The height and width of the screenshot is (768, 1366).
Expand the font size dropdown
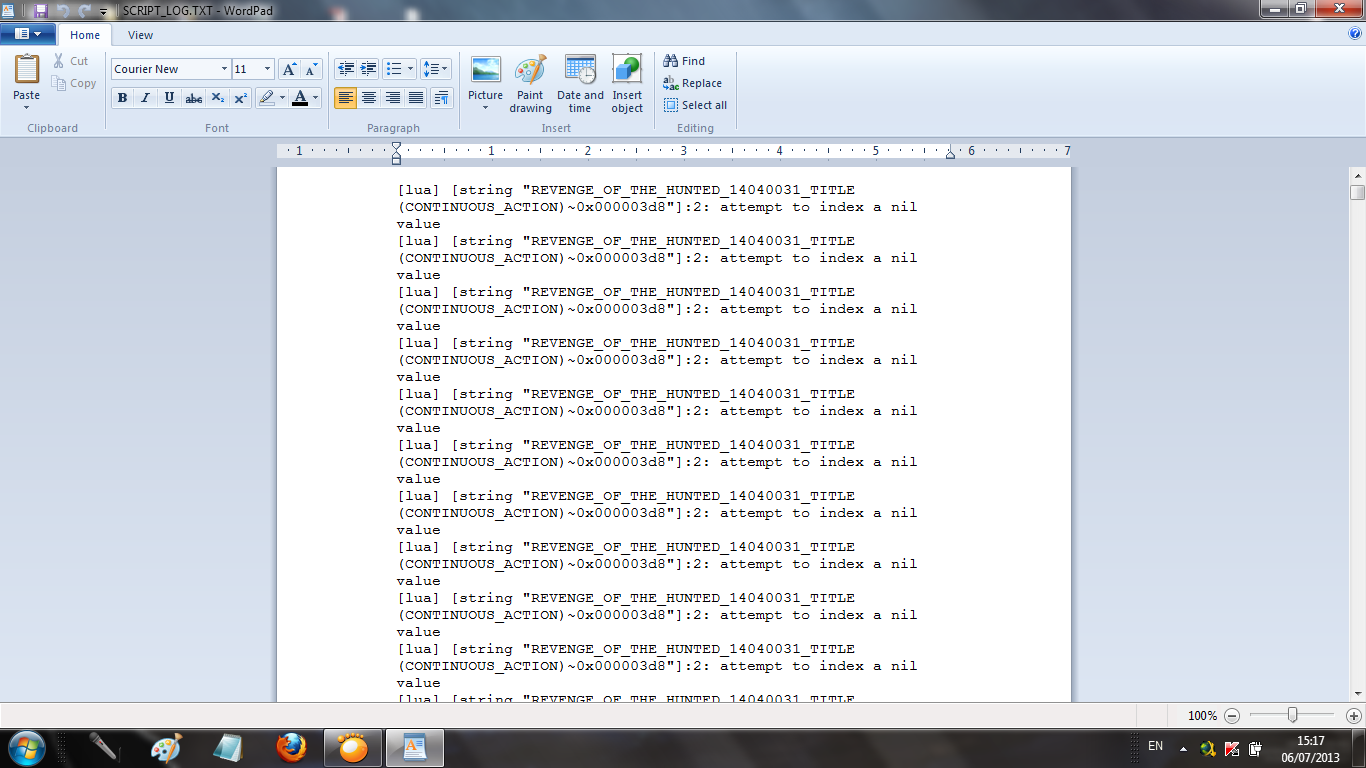(267, 69)
